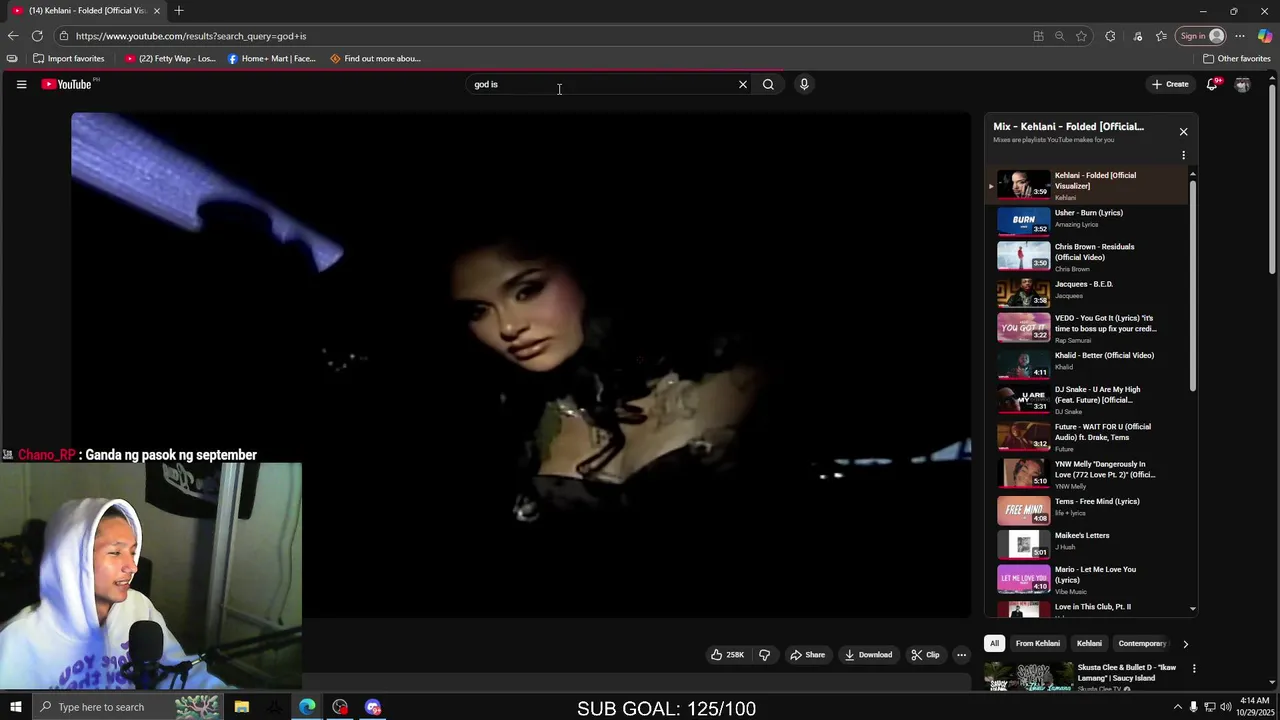This screenshot has height=720, width=1280.
Task: Open the zoom-out magnifier in address bar
Action: pyautogui.click(x=1059, y=36)
